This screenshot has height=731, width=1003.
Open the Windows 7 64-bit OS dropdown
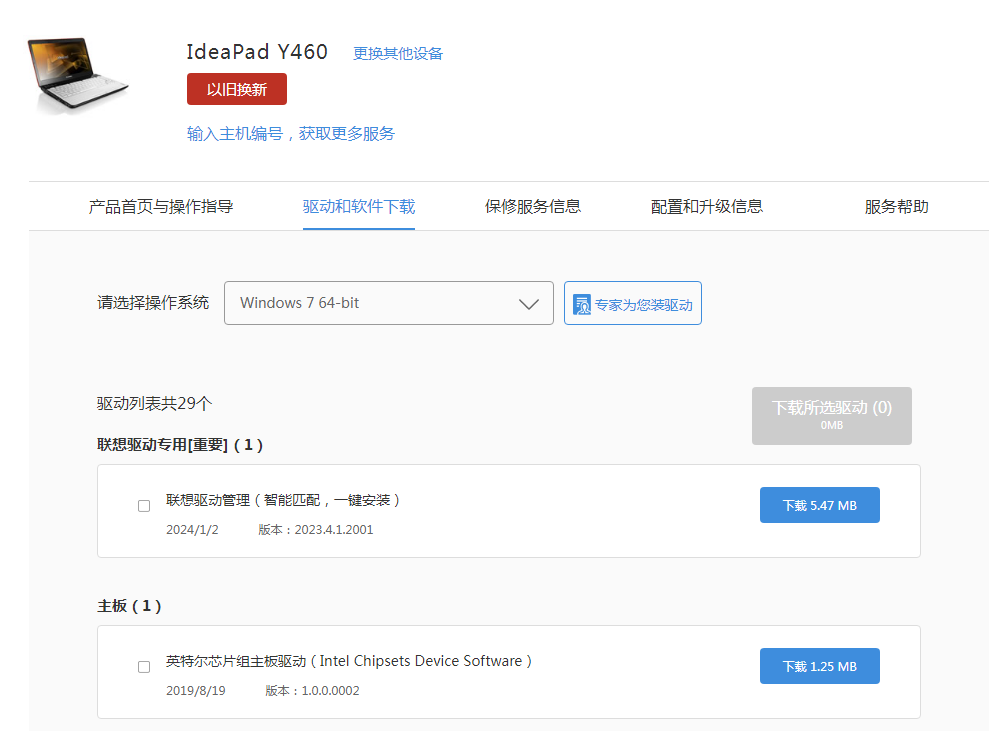(x=388, y=303)
